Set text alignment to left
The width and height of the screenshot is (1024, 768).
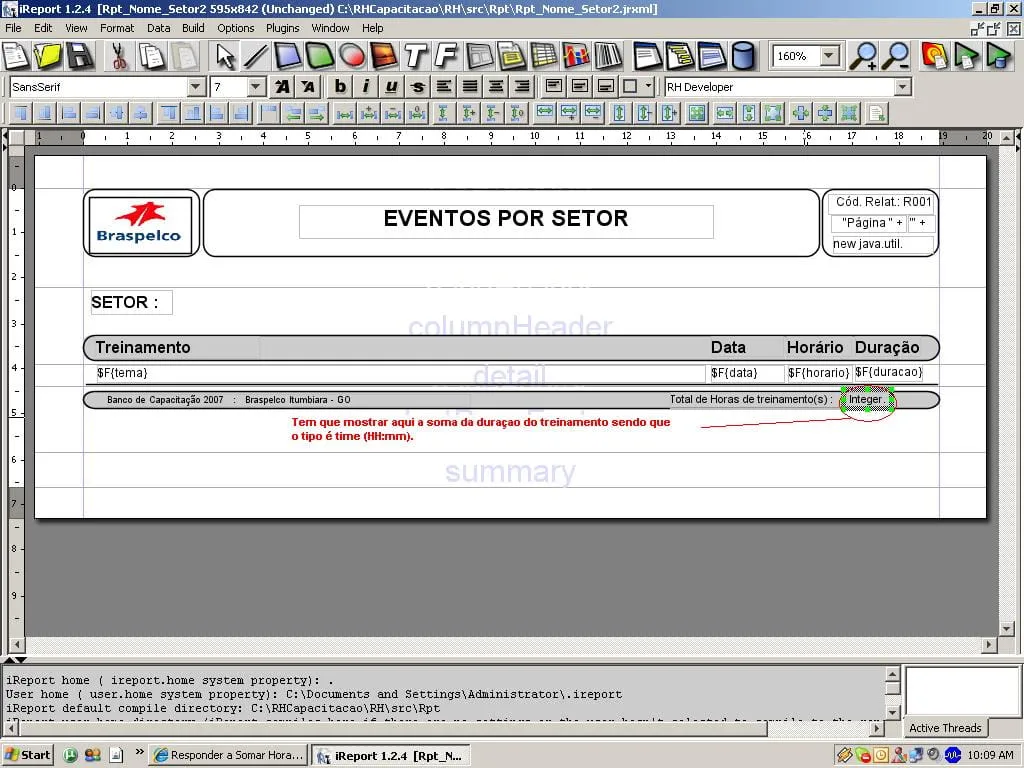click(x=444, y=86)
